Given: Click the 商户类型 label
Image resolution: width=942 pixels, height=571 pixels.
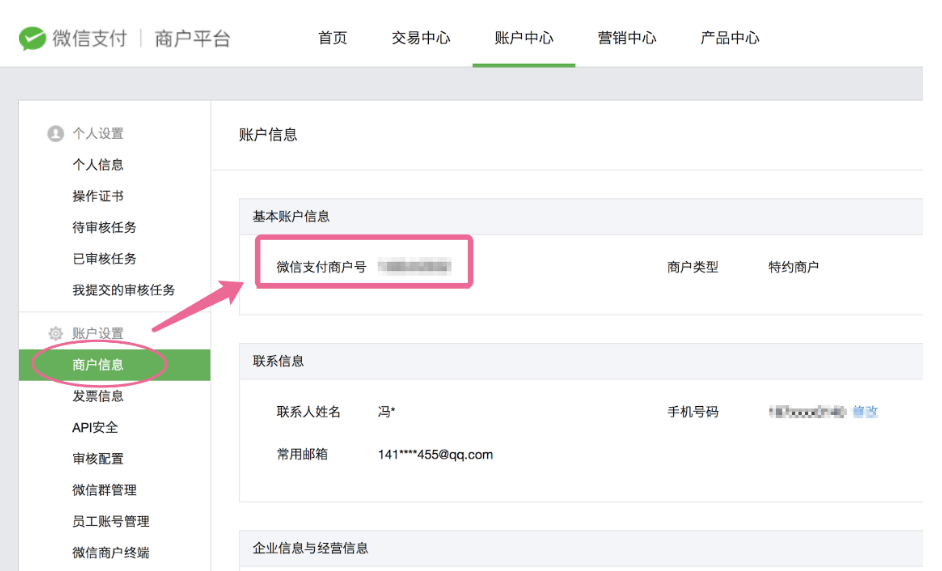Looking at the screenshot, I should pyautogui.click(x=693, y=267).
